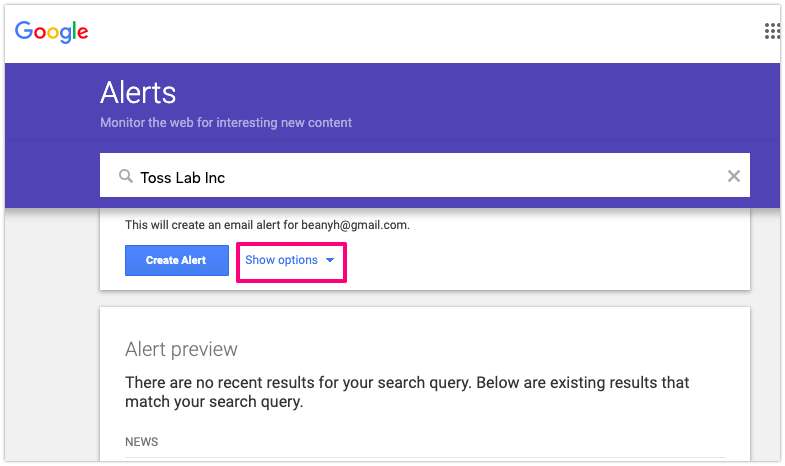Image resolution: width=785 pixels, height=466 pixels.
Task: Click the no recent results message
Action: point(407,392)
